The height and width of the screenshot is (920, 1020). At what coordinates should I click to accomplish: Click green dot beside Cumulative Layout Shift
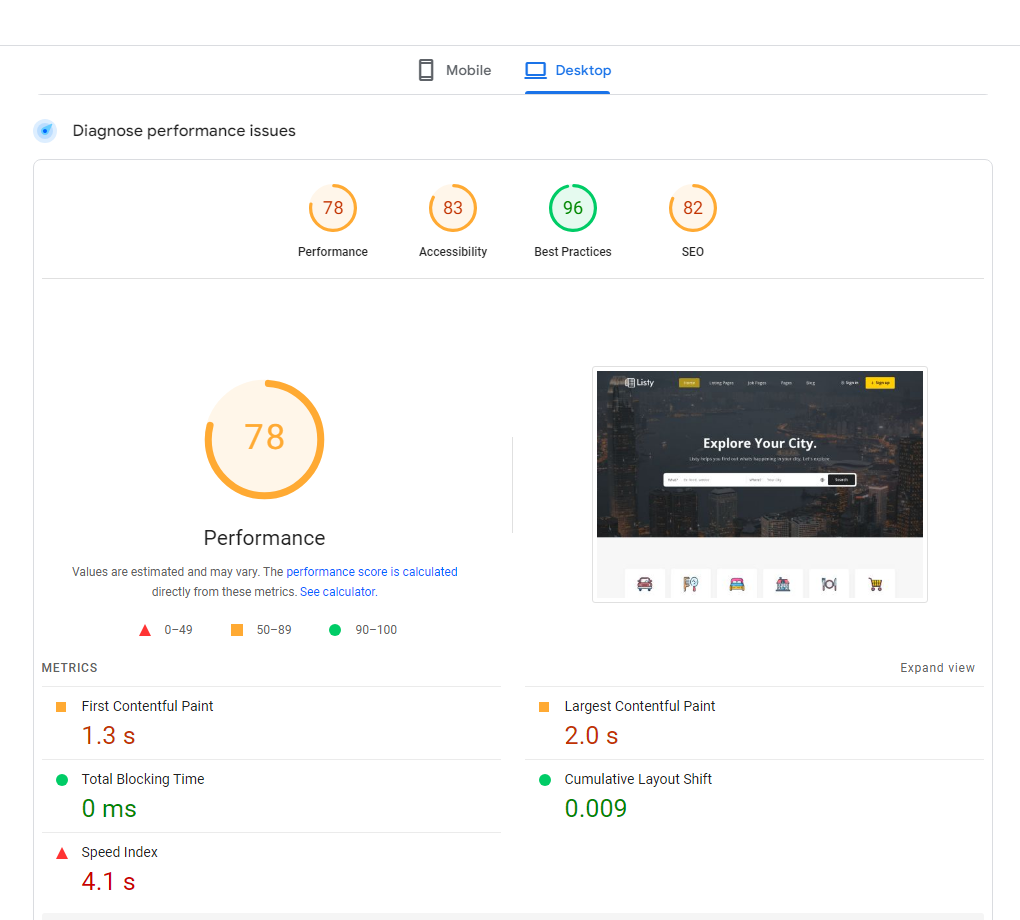tap(545, 780)
